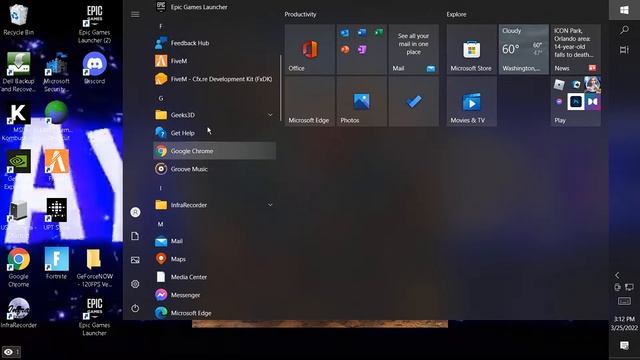The height and width of the screenshot is (360, 640).
Task: Open the News tile
Action: [x=576, y=49]
